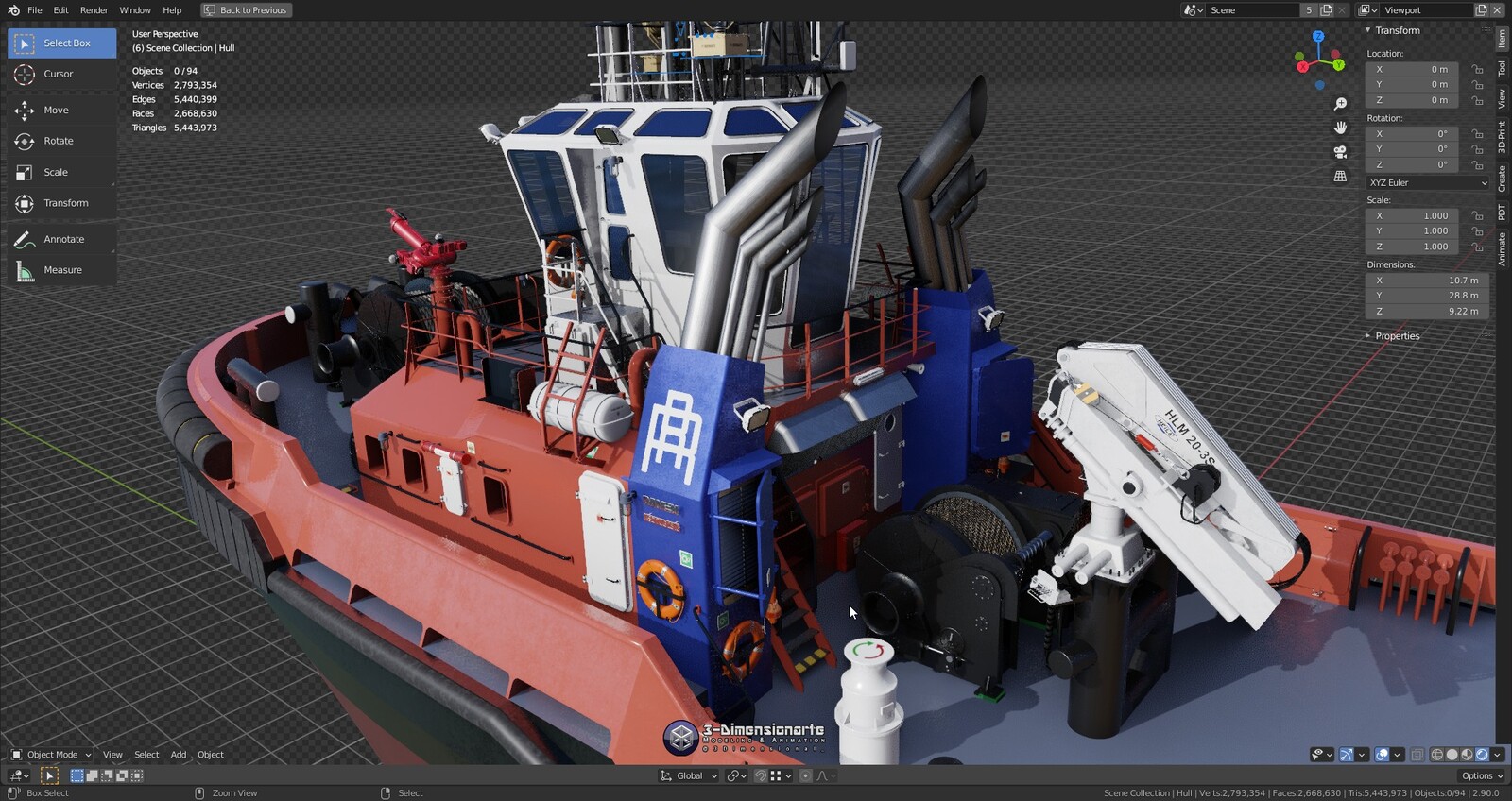Switch to rendered shading

coord(1482,755)
